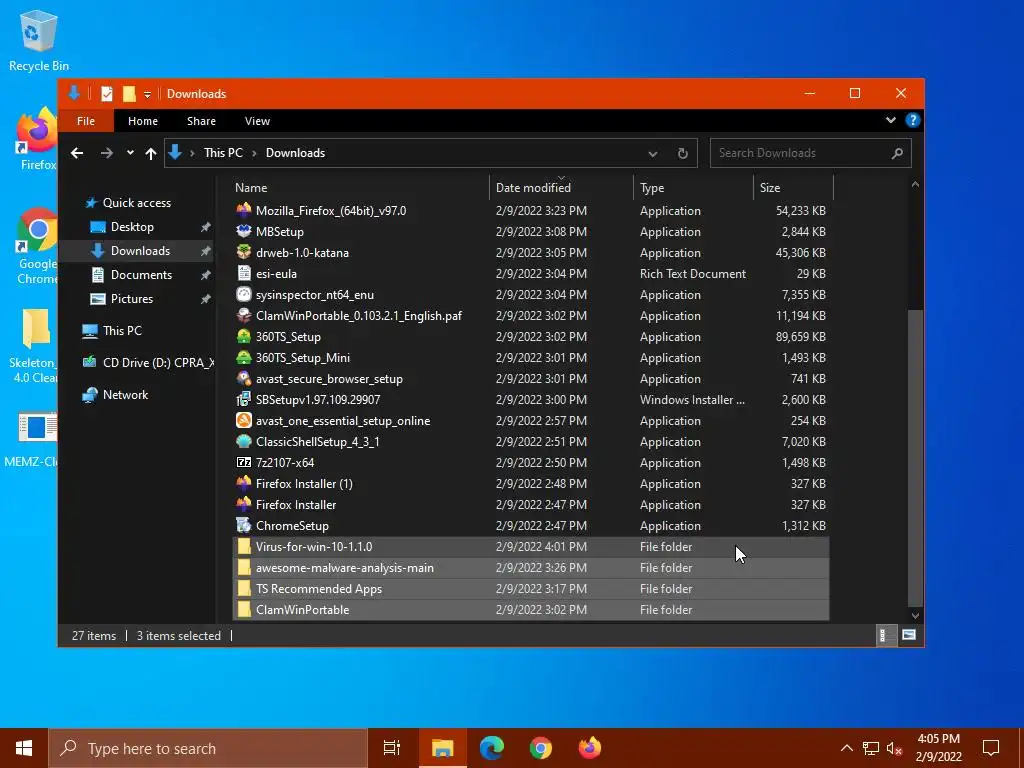This screenshot has width=1024, height=768.
Task: Click the taskbar search box
Action: coord(208,748)
